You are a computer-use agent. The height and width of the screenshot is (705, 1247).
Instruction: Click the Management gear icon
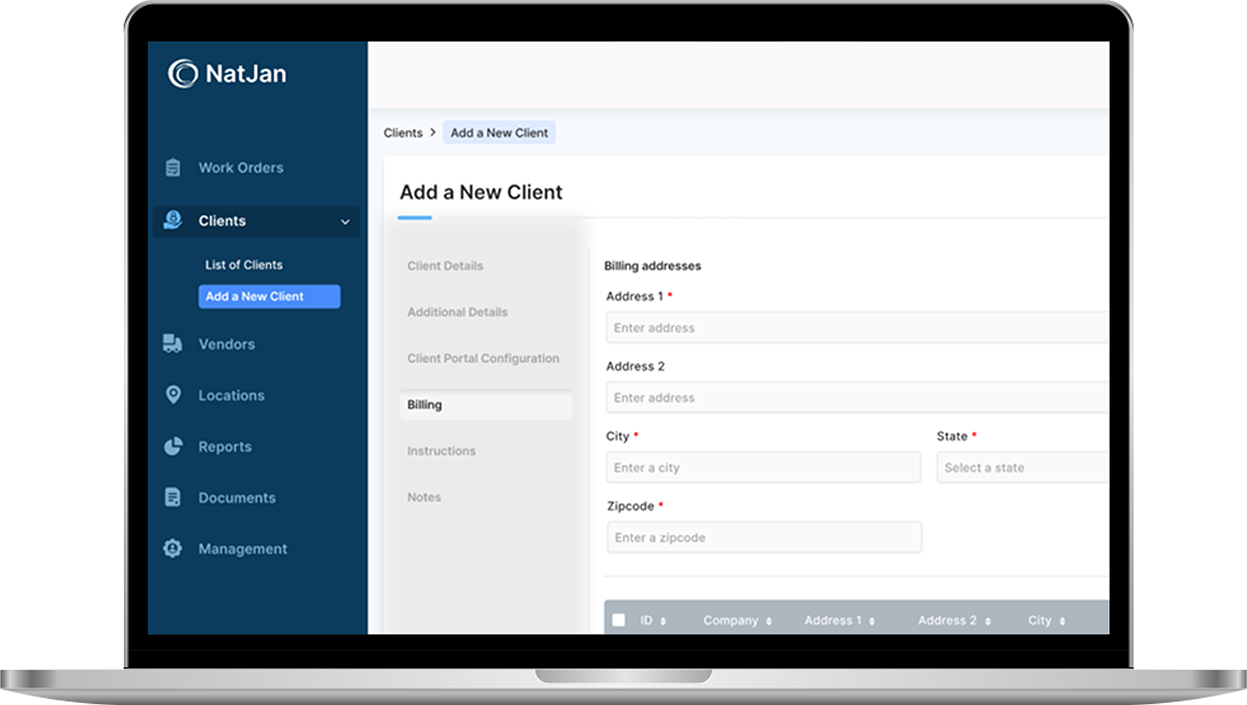(x=173, y=549)
